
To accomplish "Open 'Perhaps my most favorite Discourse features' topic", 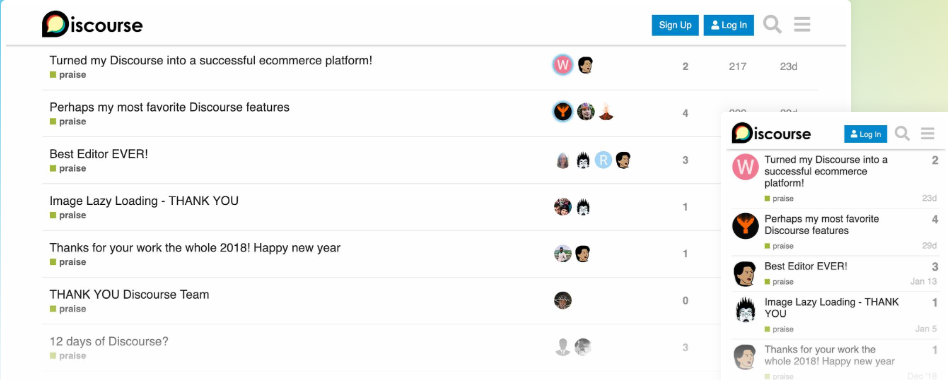I will pos(169,108).
